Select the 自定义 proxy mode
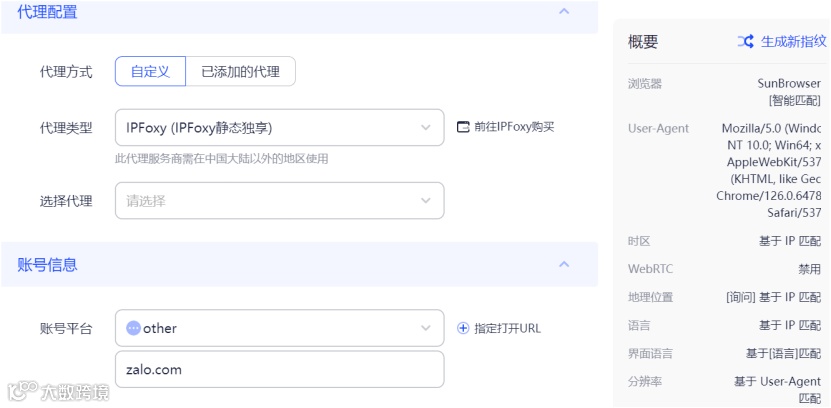This screenshot has height=408, width=831. point(150,72)
